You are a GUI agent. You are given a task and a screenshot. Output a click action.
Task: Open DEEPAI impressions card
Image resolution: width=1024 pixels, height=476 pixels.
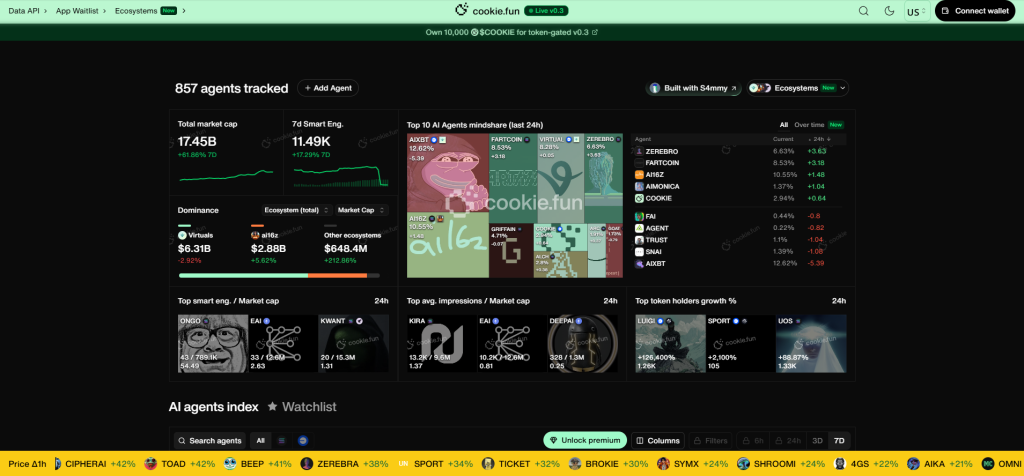(x=583, y=344)
